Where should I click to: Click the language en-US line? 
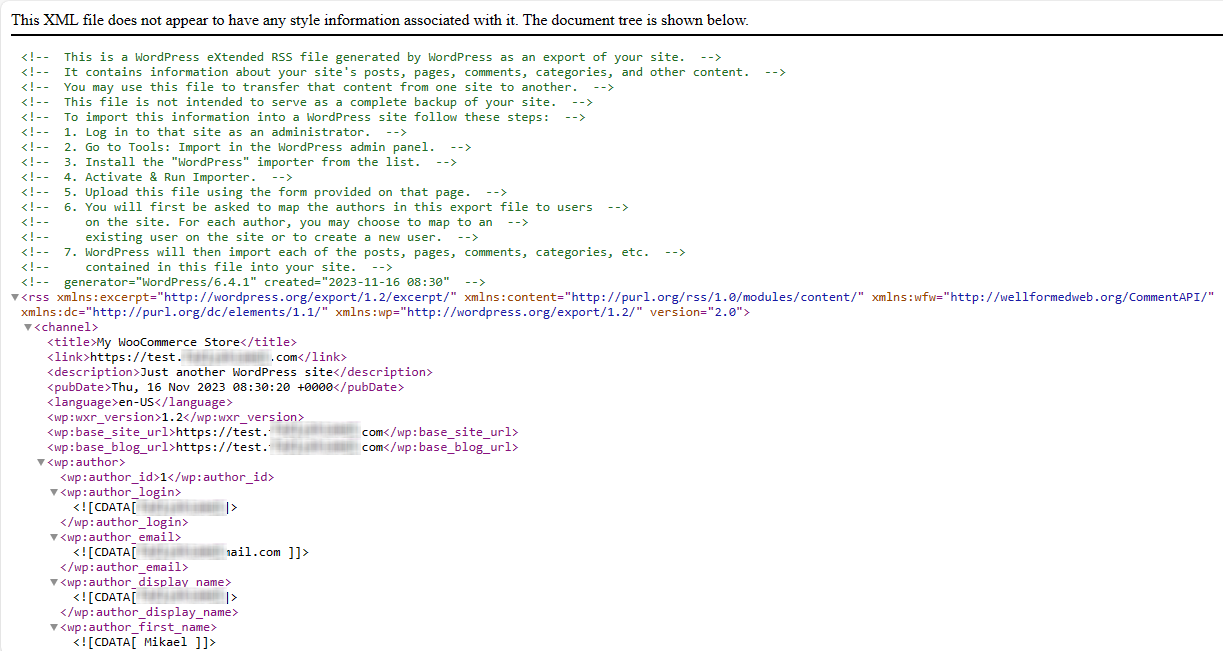point(139,402)
